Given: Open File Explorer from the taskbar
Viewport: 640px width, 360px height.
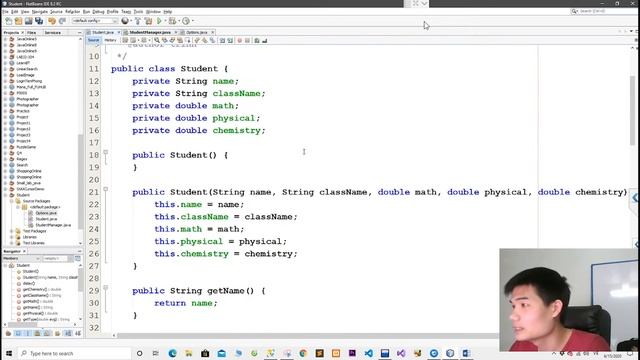Looking at the screenshot, I should tap(189, 353).
